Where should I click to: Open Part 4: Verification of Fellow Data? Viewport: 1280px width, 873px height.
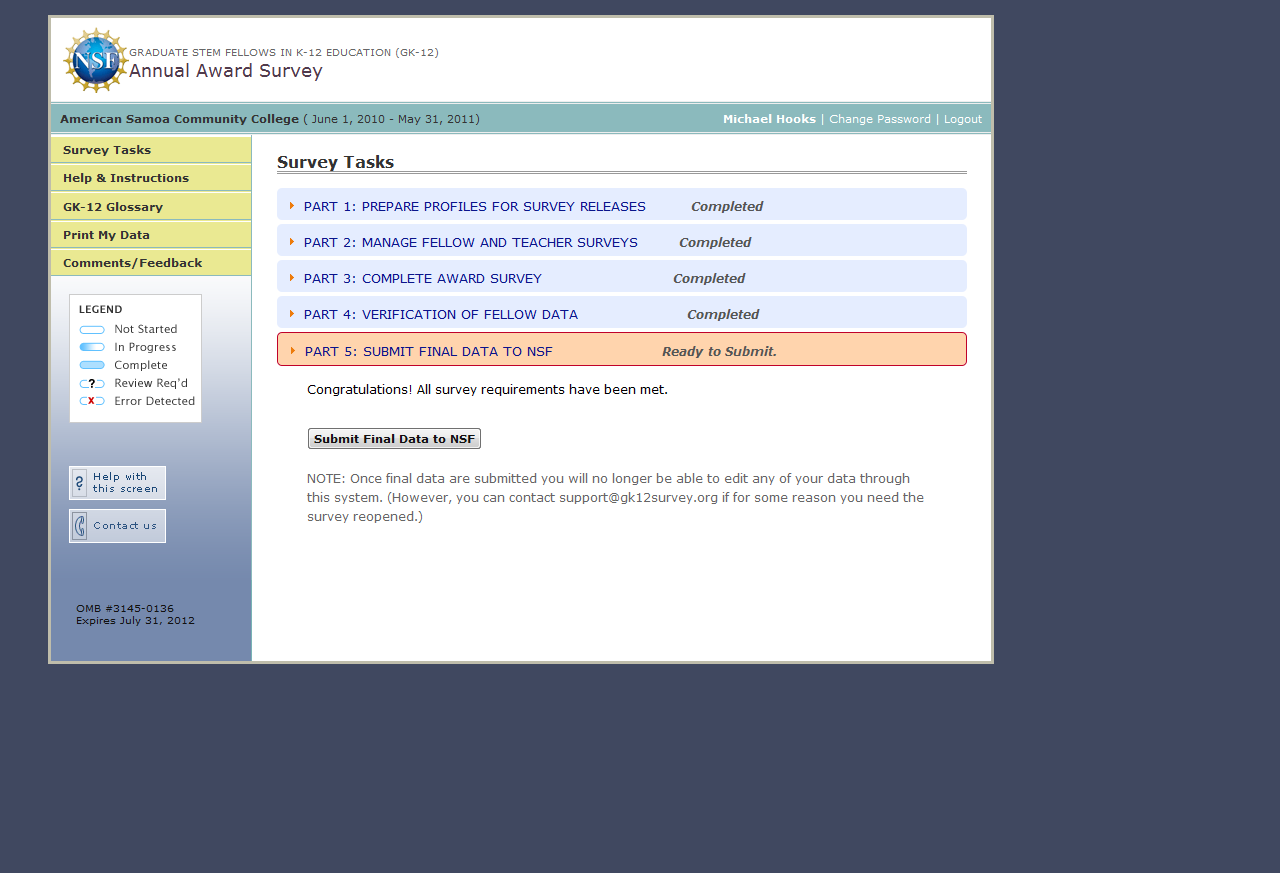pos(441,315)
